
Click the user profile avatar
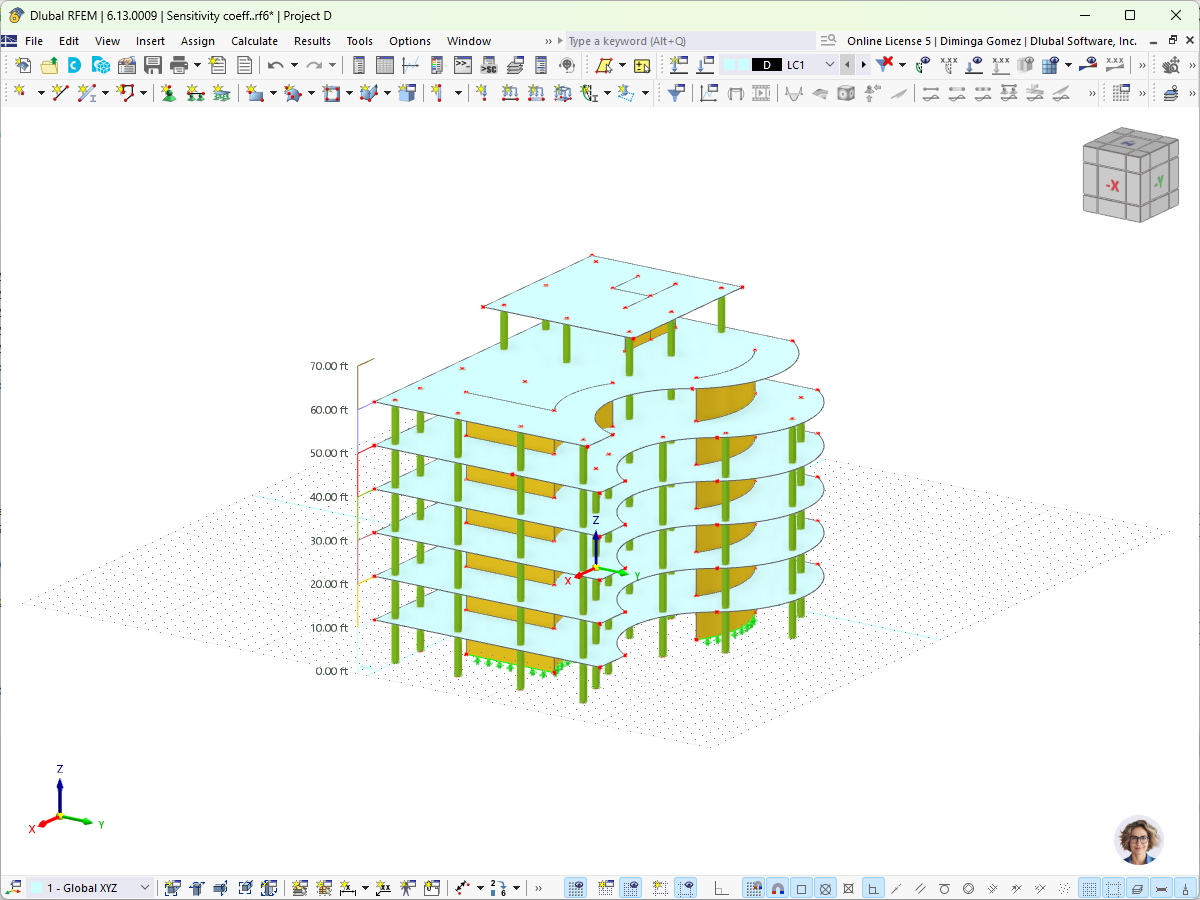point(1138,841)
